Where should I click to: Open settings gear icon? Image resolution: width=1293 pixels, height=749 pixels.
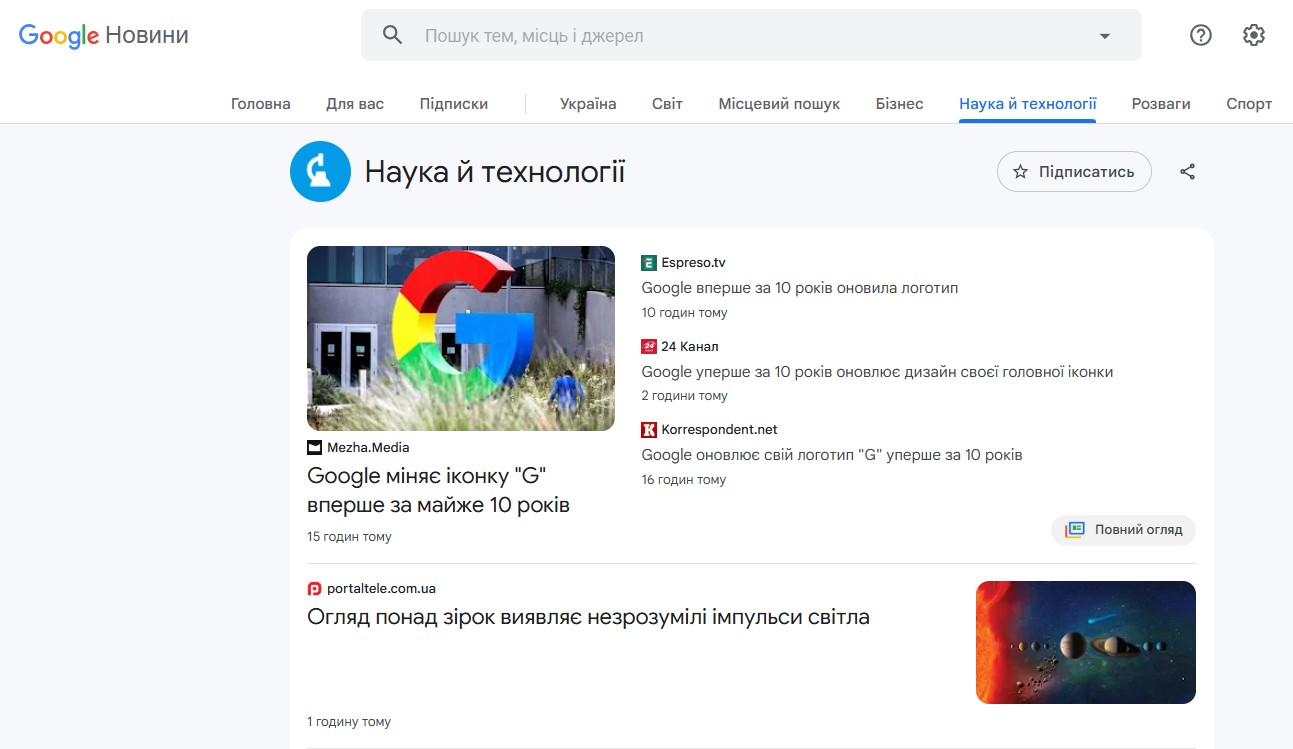pyautogui.click(x=1253, y=35)
